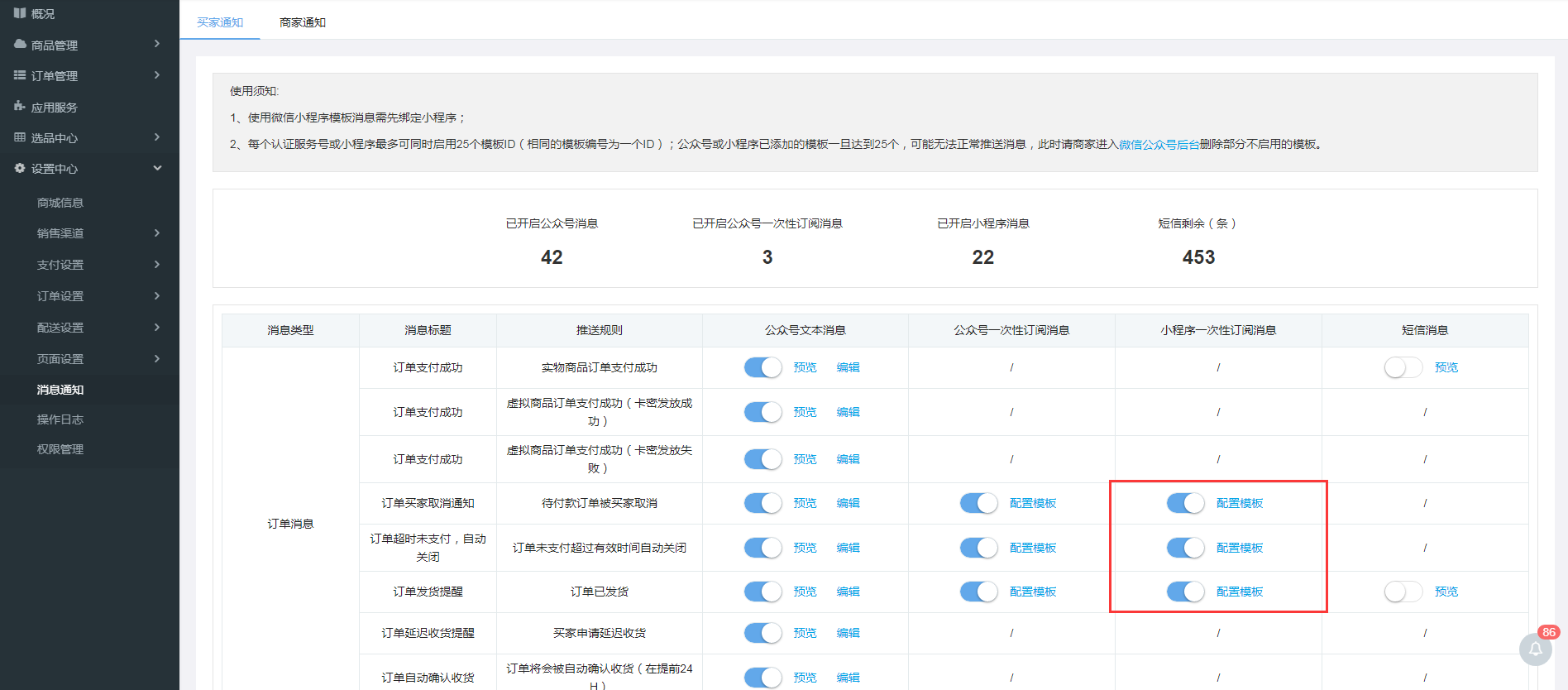Toggle 公众号文本消息 for 订单延迟收货提醒

click(762, 633)
